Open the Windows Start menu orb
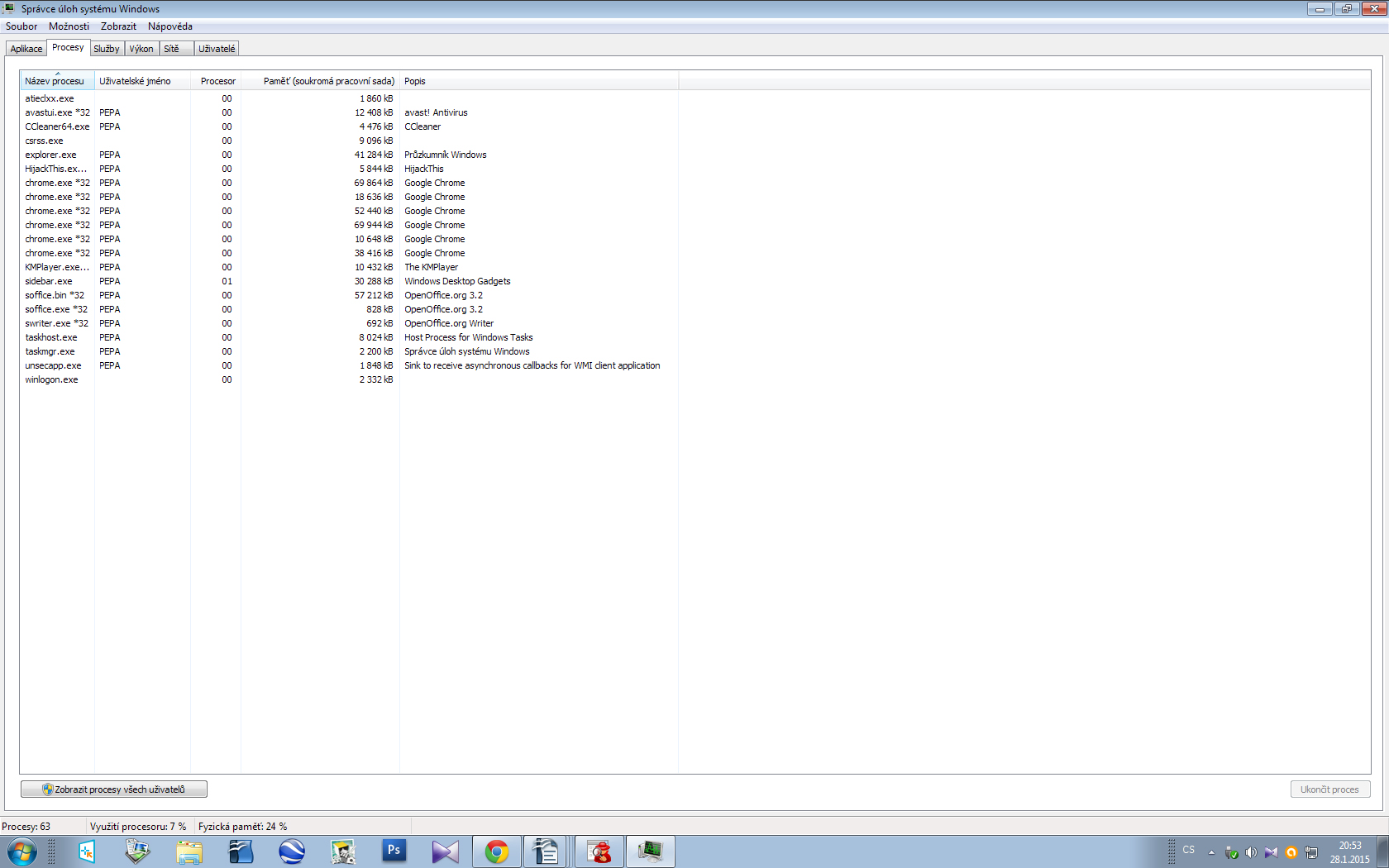Viewport: 1389px width, 868px height. click(x=21, y=851)
